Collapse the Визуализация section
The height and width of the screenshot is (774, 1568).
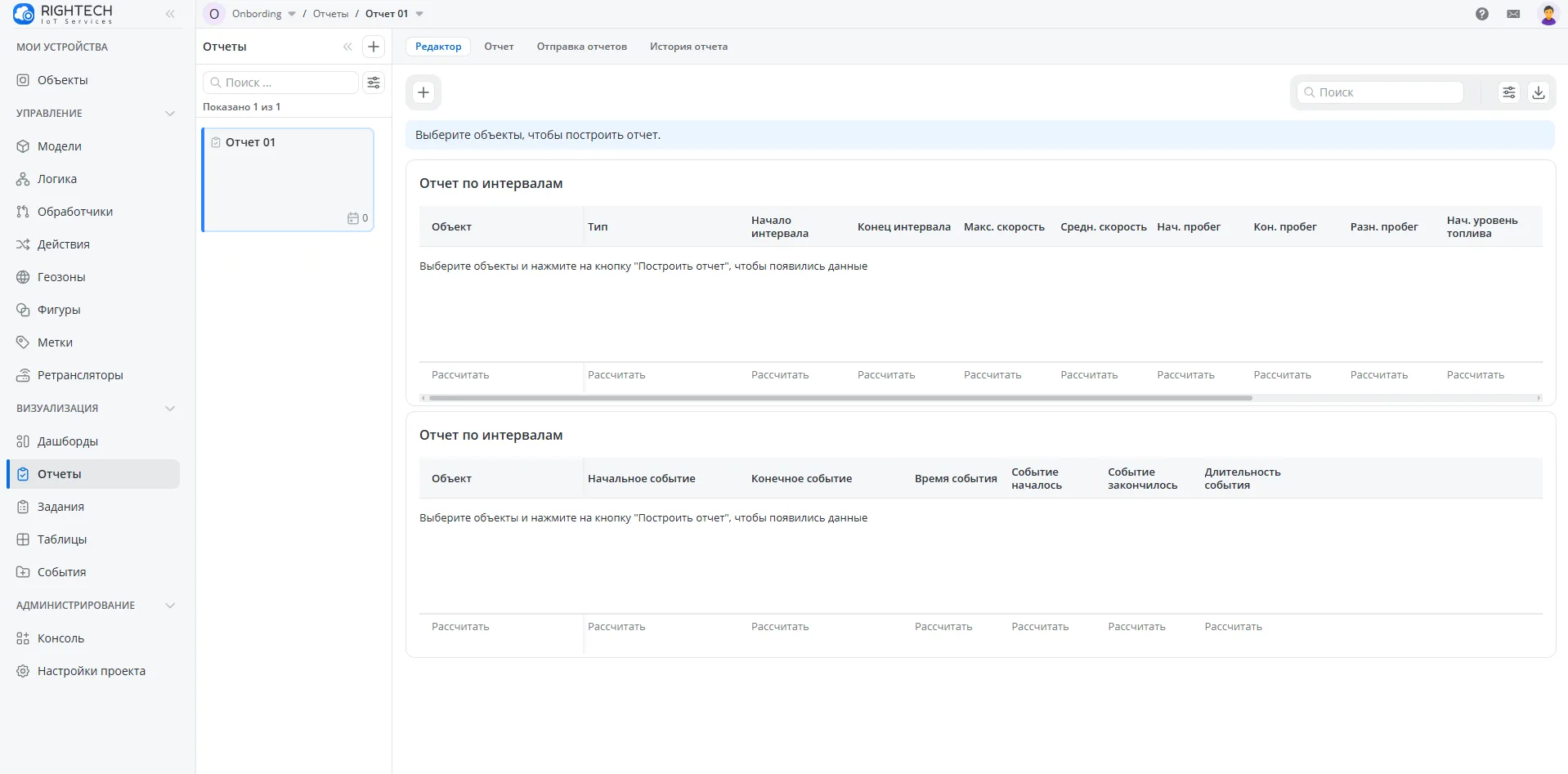click(170, 409)
